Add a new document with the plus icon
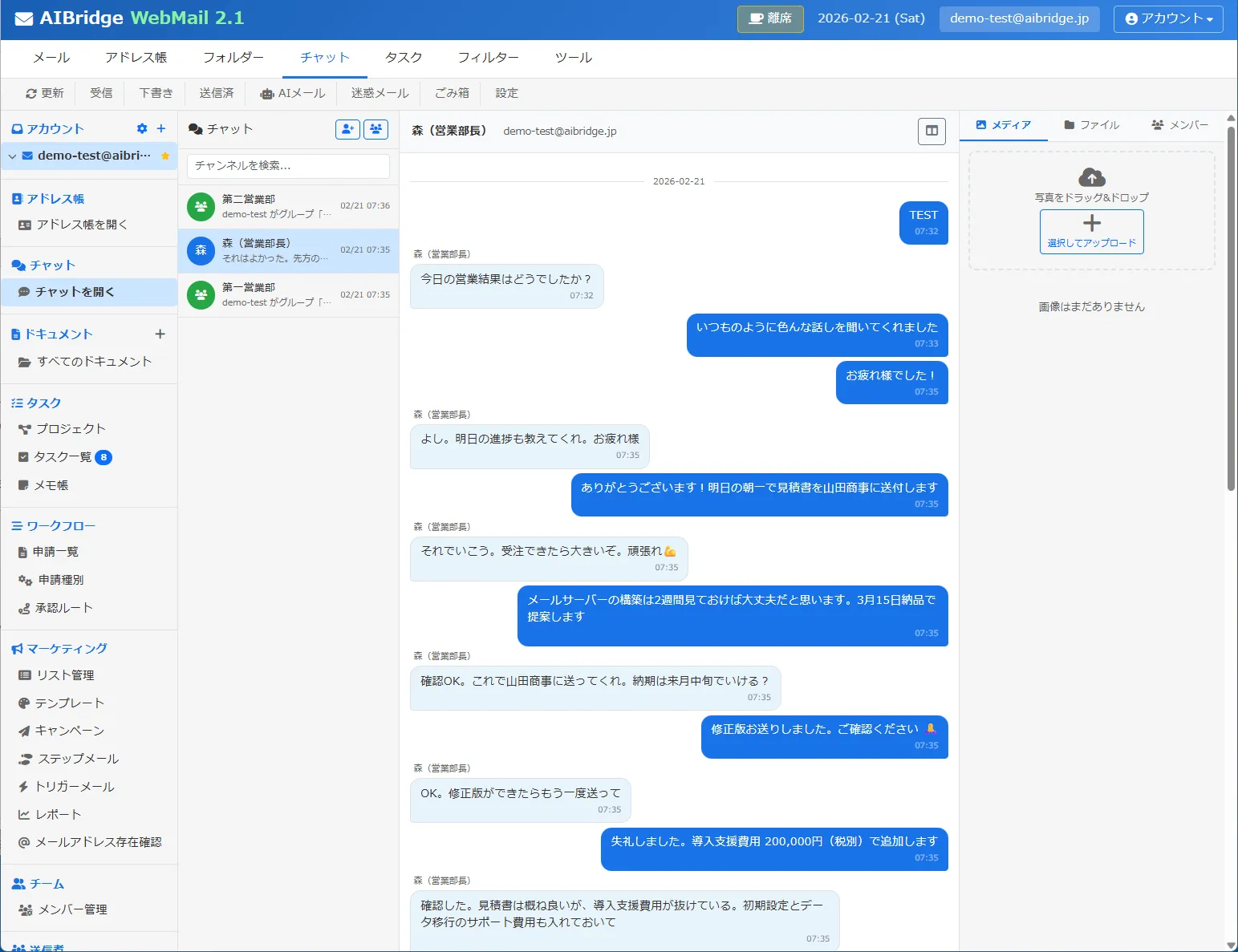 161,334
